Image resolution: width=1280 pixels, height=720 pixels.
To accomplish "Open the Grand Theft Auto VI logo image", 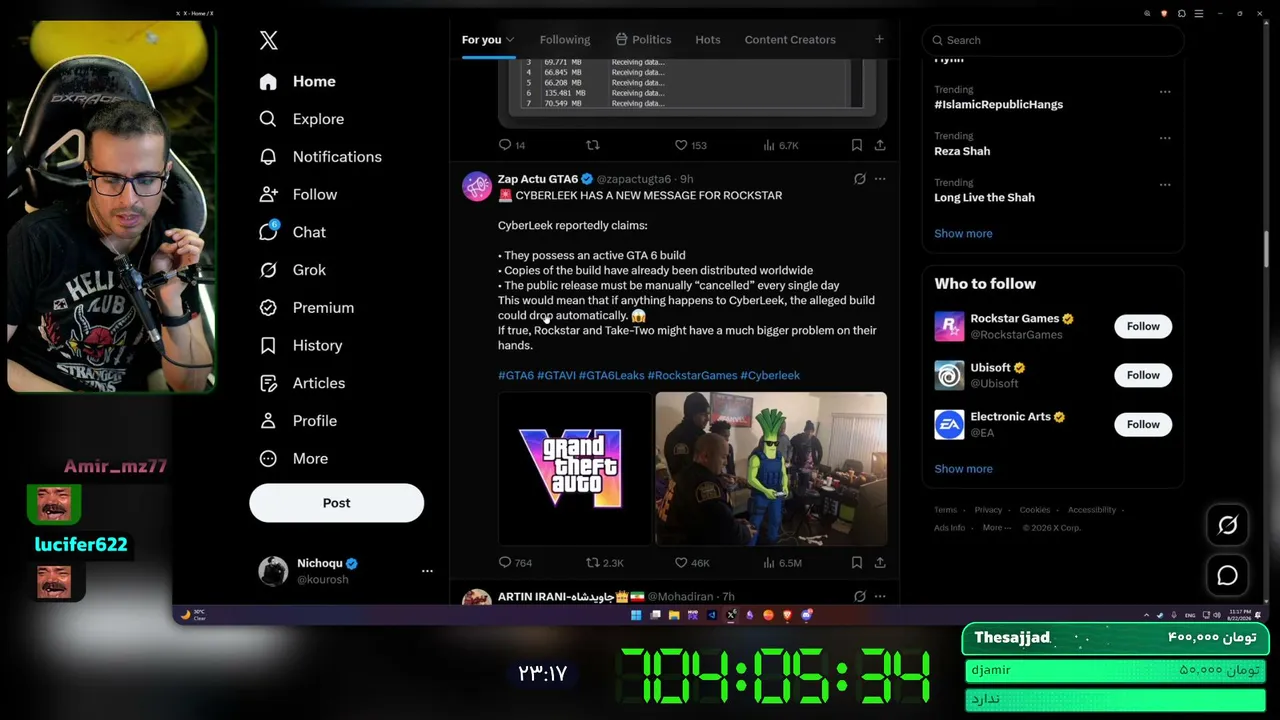I will (574, 468).
